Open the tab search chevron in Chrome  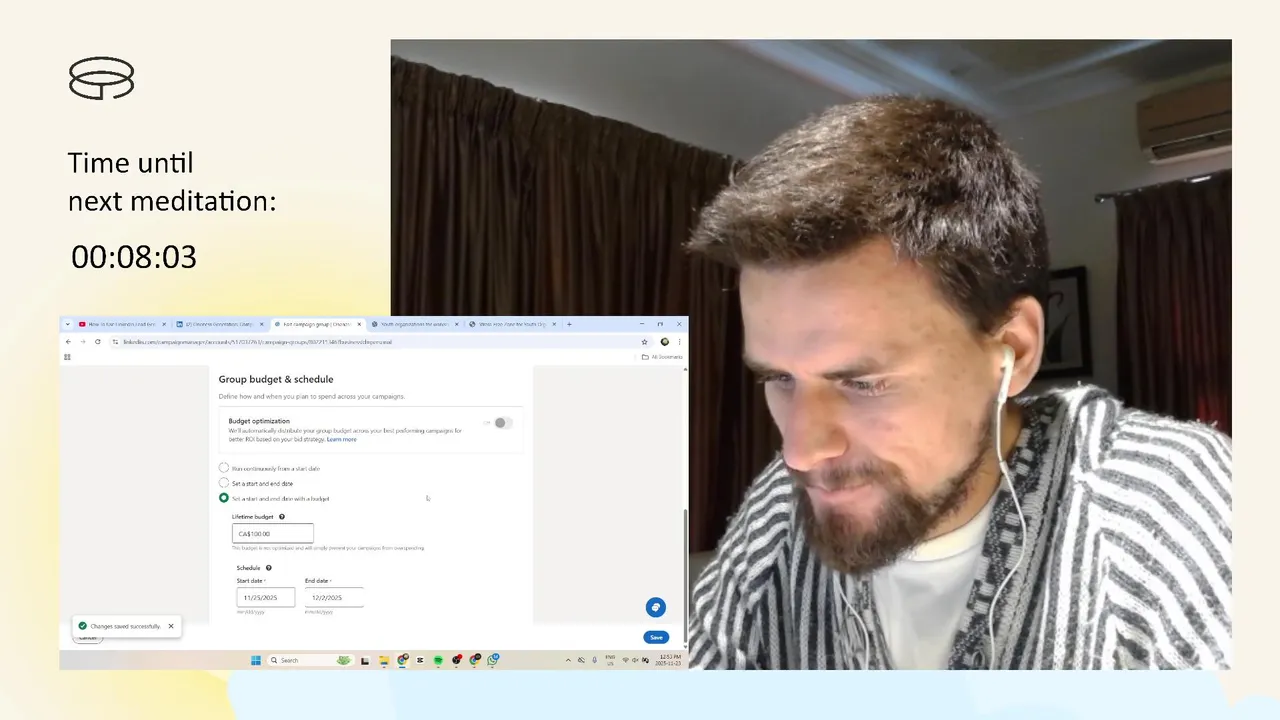pyautogui.click(x=67, y=324)
